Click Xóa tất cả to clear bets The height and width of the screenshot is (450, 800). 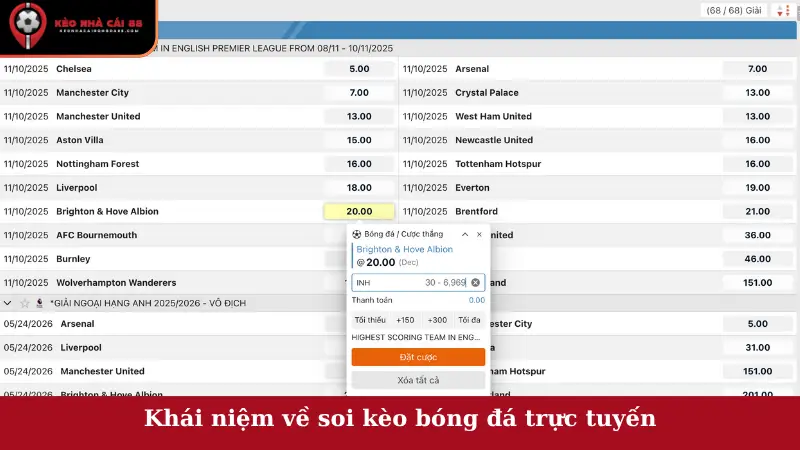tap(418, 380)
